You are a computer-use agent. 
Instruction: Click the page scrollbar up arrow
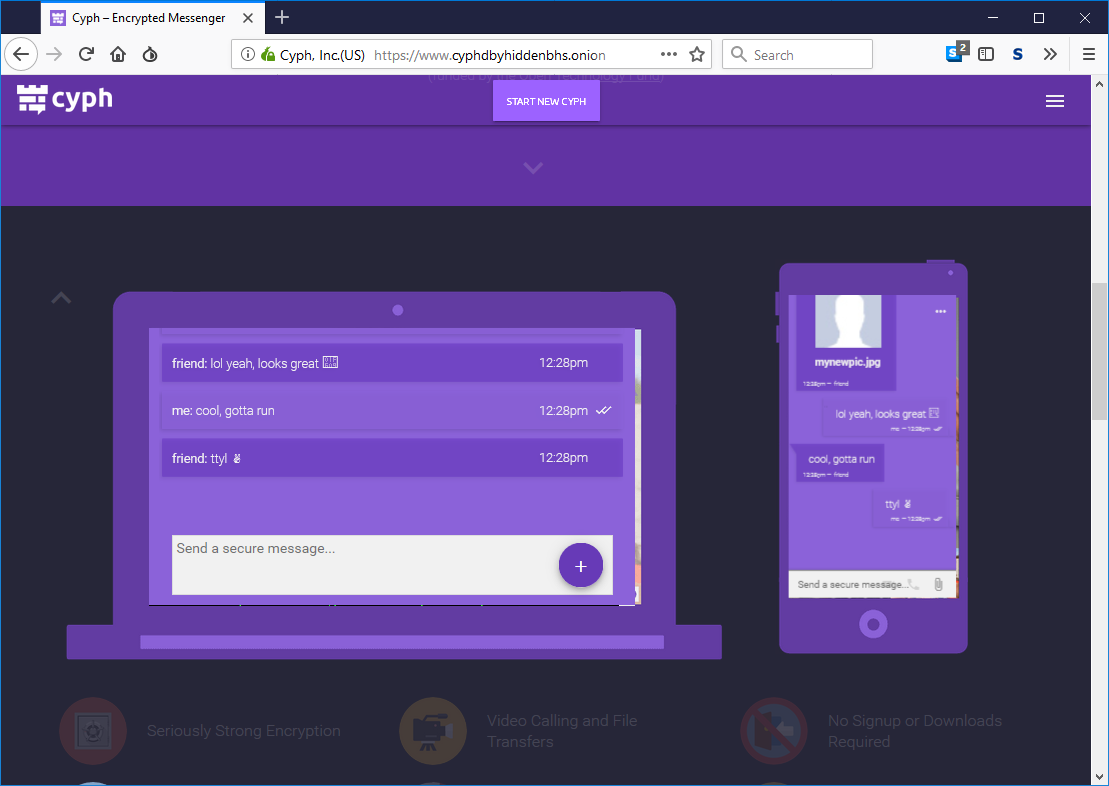pos(1099,84)
